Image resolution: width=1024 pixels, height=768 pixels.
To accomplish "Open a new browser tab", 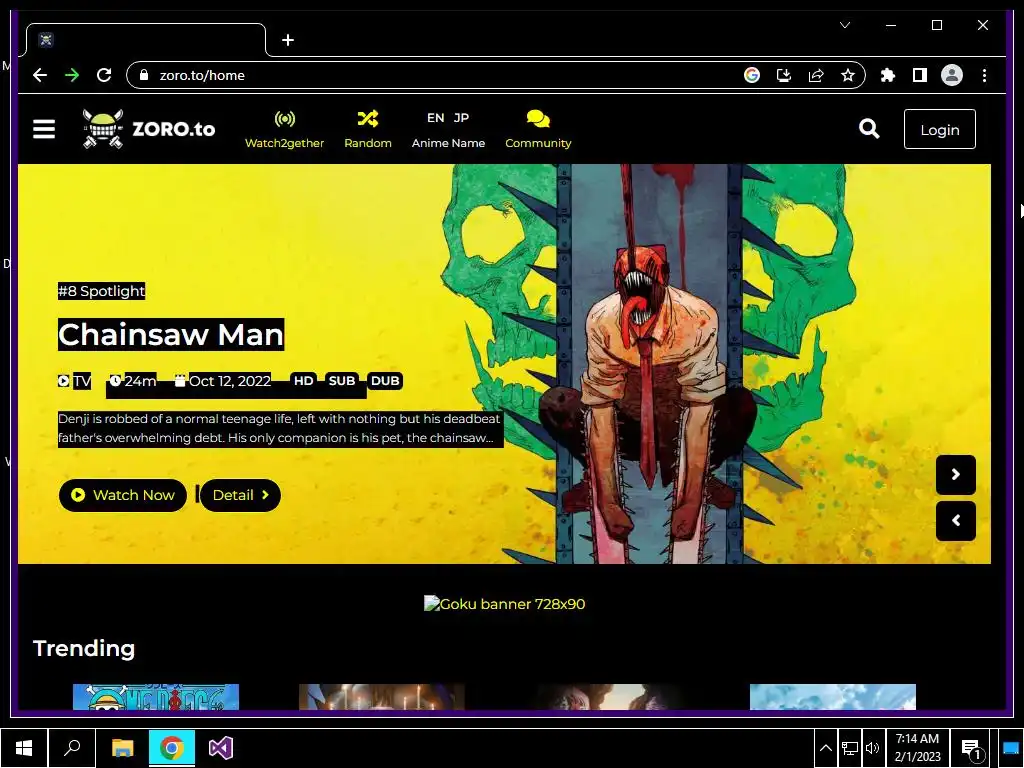I will 288,40.
